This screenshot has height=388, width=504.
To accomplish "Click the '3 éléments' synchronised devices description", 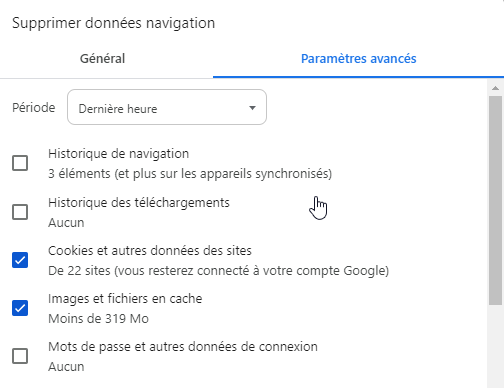I will pyautogui.click(x=190, y=174).
